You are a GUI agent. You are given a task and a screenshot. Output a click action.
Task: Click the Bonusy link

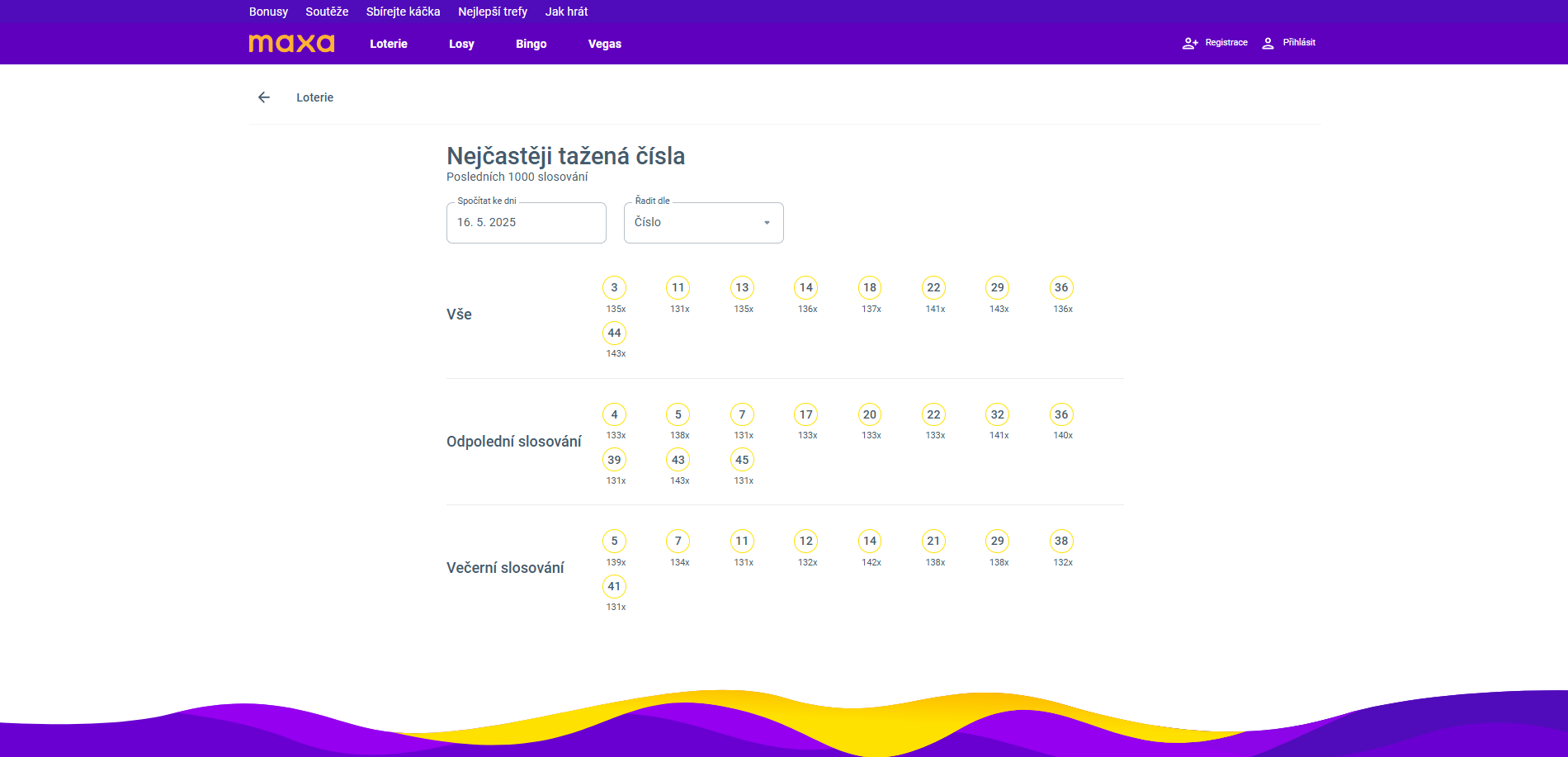(x=268, y=12)
